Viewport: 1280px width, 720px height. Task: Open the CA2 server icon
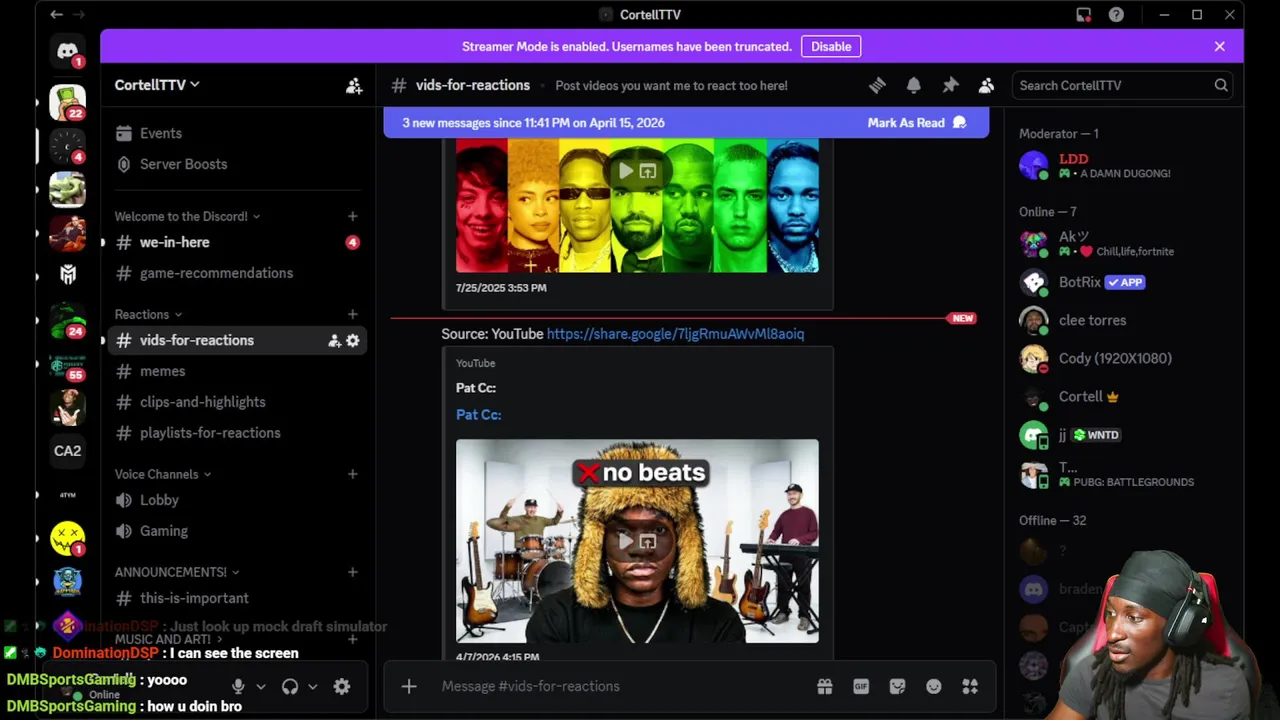click(68, 451)
